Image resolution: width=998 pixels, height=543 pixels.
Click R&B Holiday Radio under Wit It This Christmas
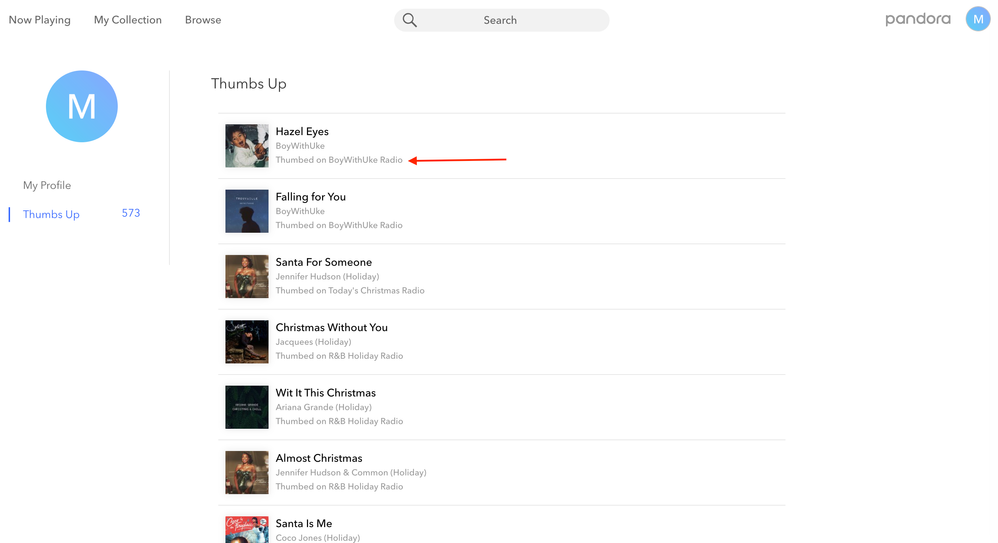point(365,421)
